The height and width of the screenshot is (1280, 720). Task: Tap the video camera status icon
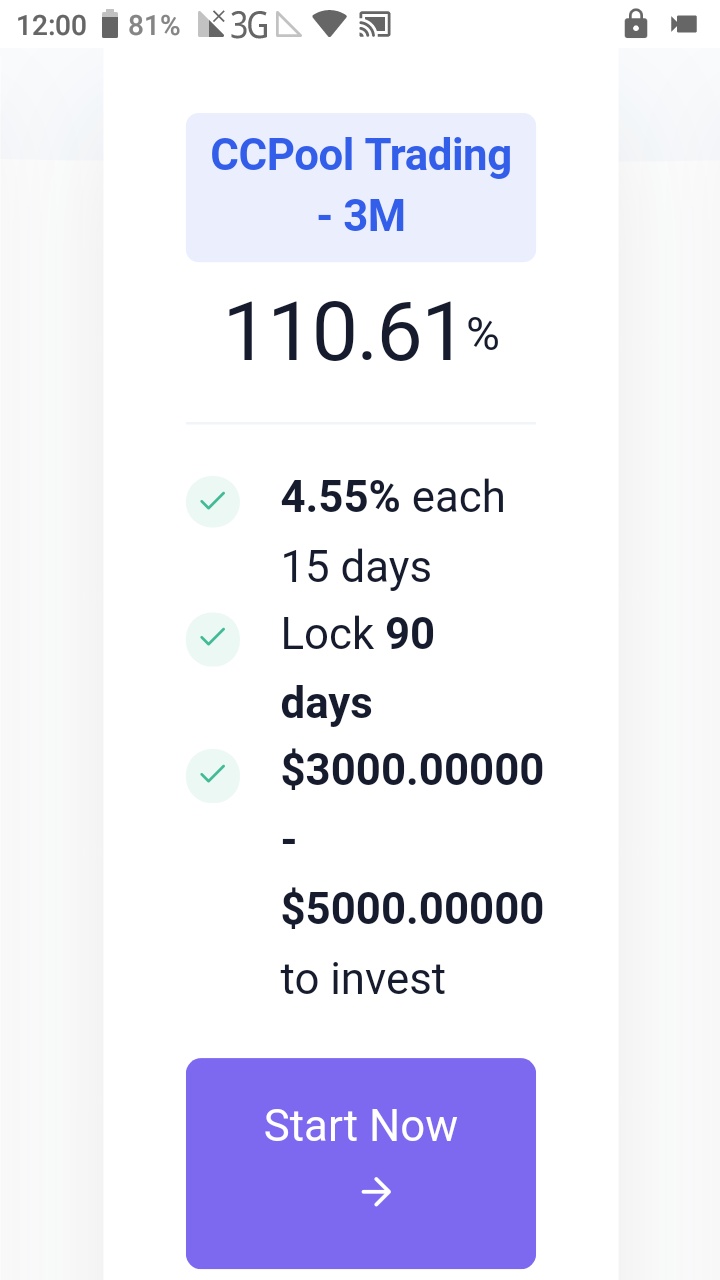(x=684, y=24)
